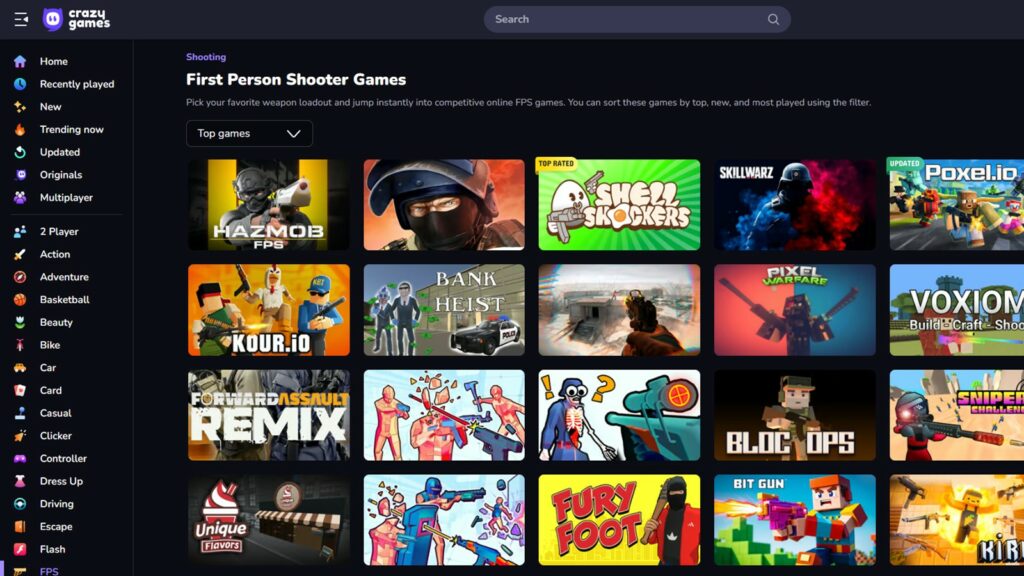Open the Skillwarz game thumbnail
The width and height of the screenshot is (1024, 576).
[795, 205]
